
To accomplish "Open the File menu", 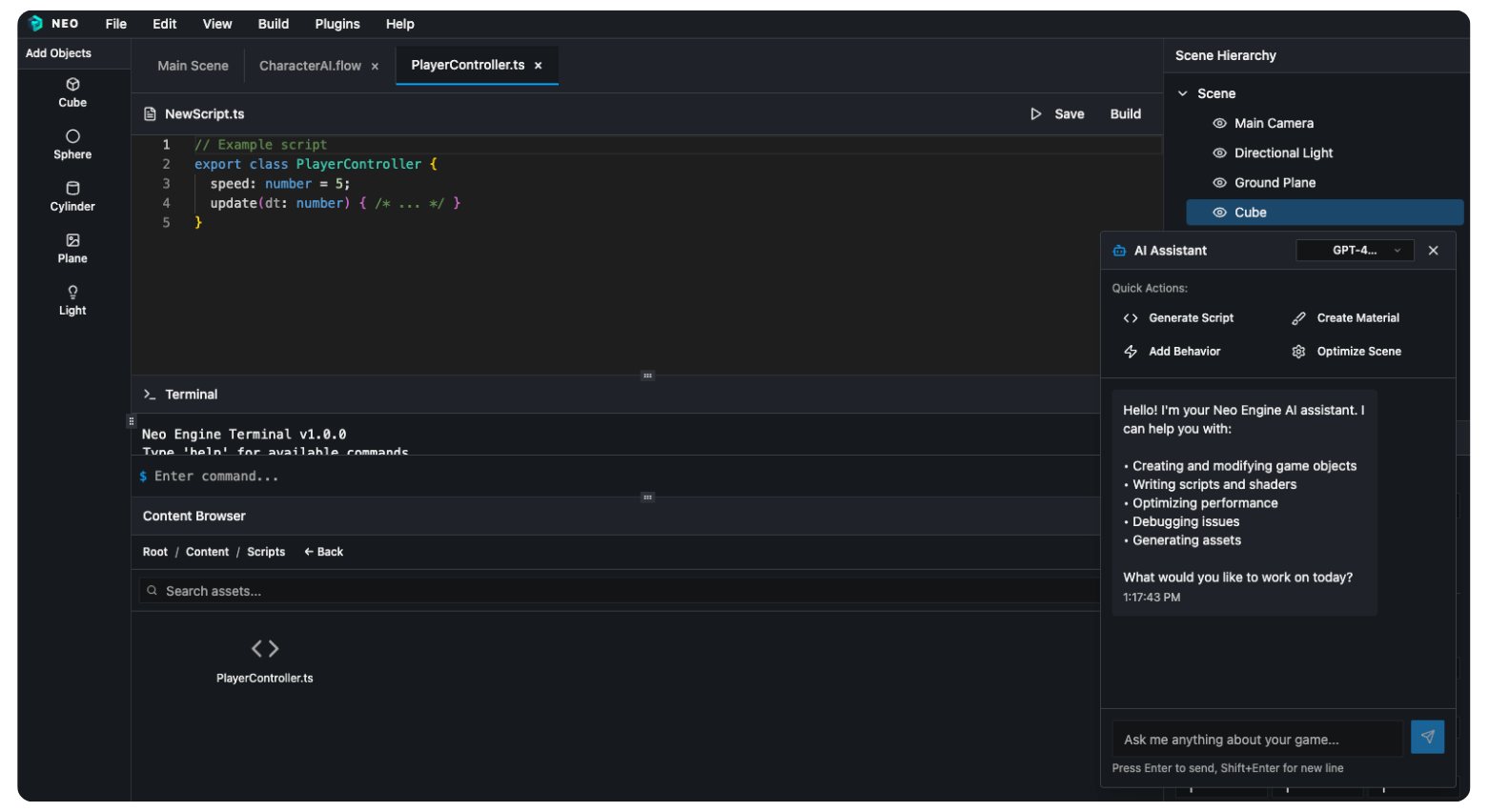I will click(116, 24).
